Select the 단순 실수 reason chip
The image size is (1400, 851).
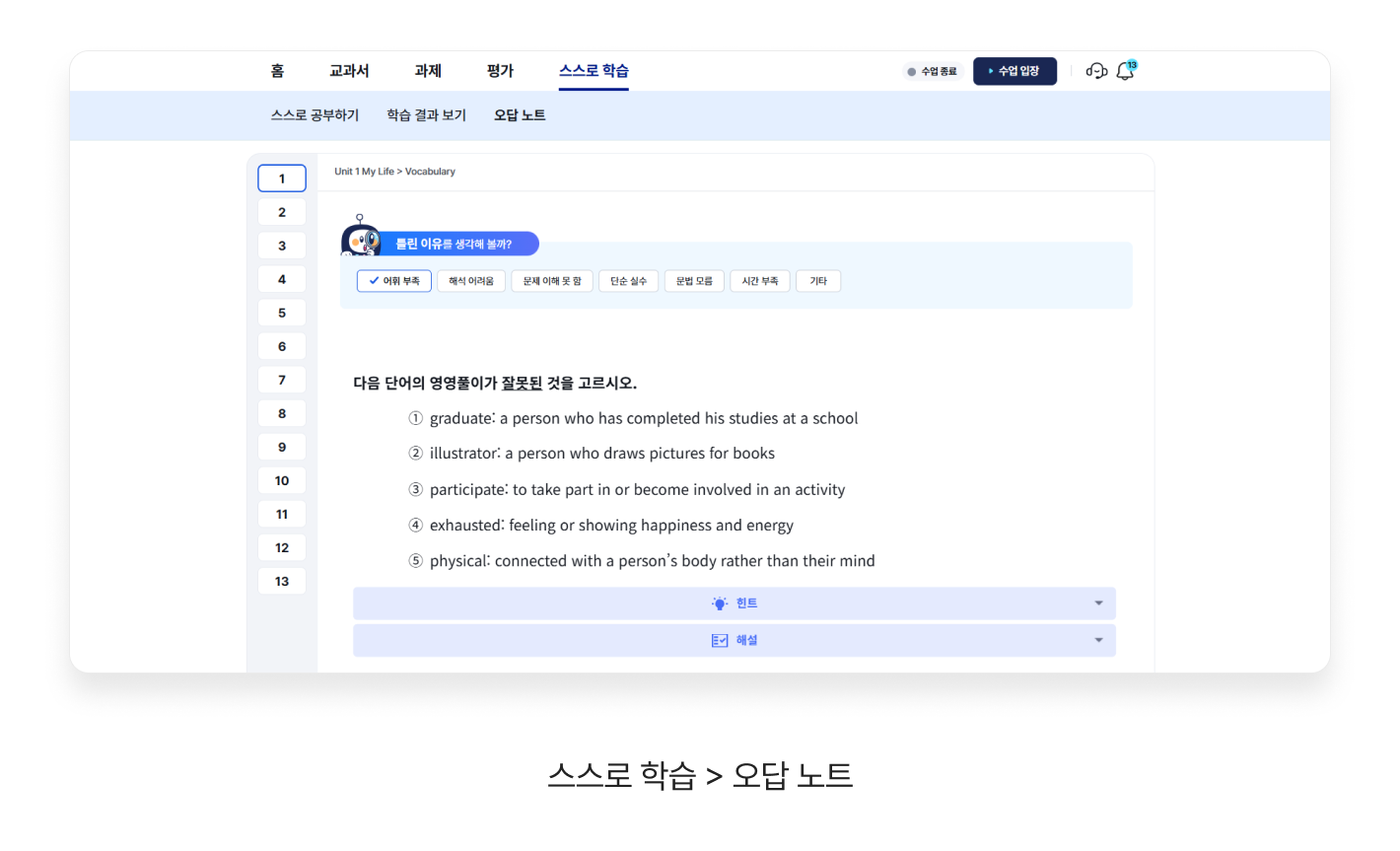click(x=628, y=281)
